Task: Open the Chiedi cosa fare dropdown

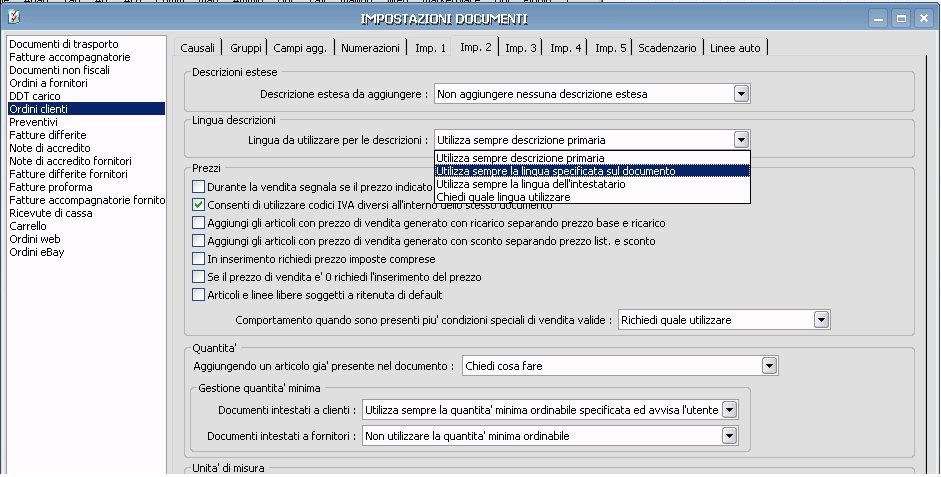Action: [769, 365]
